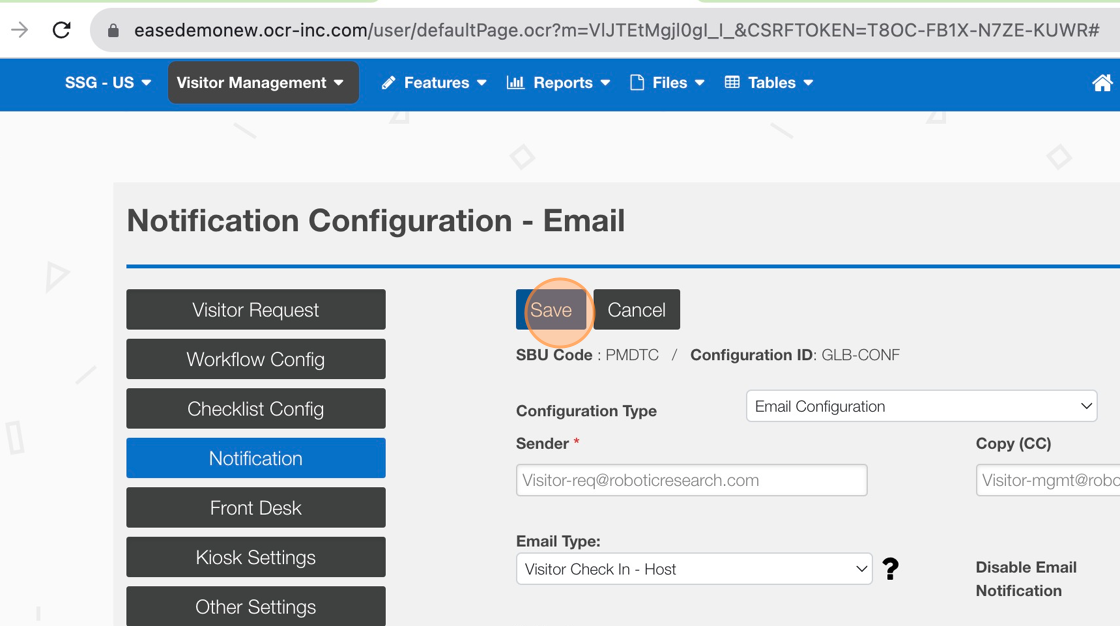Cancel the configuration changes
Image resolution: width=1120 pixels, height=626 pixels.
(636, 310)
